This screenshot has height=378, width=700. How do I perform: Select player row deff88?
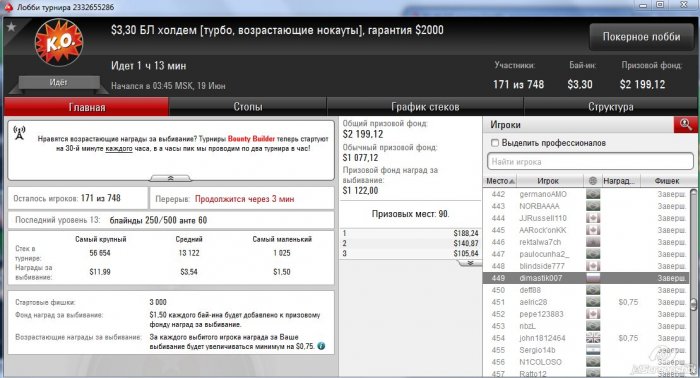coord(586,290)
